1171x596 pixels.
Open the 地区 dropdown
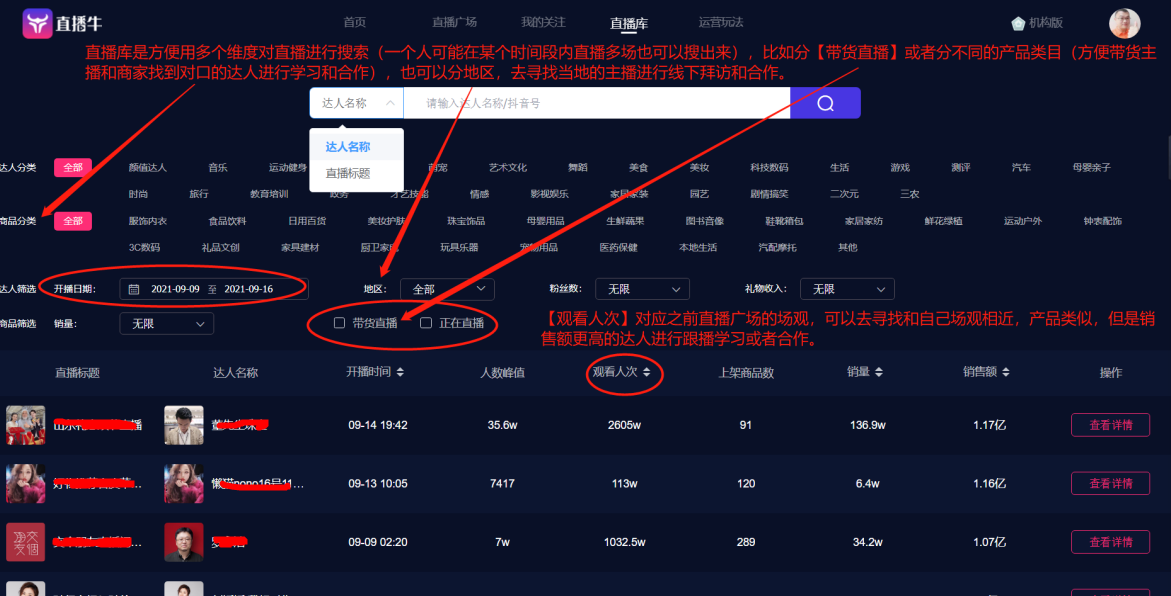click(447, 289)
